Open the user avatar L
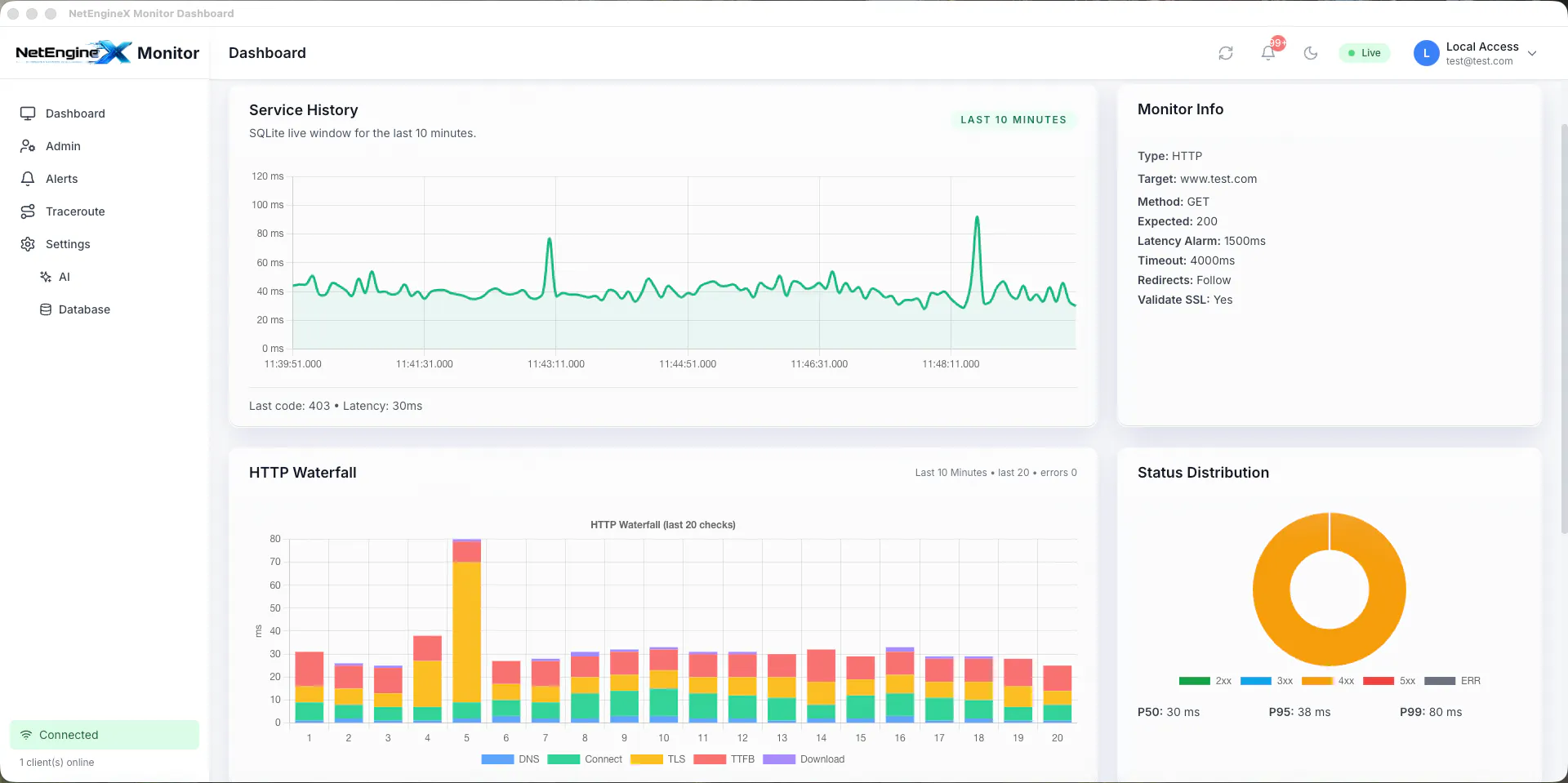 tap(1427, 53)
